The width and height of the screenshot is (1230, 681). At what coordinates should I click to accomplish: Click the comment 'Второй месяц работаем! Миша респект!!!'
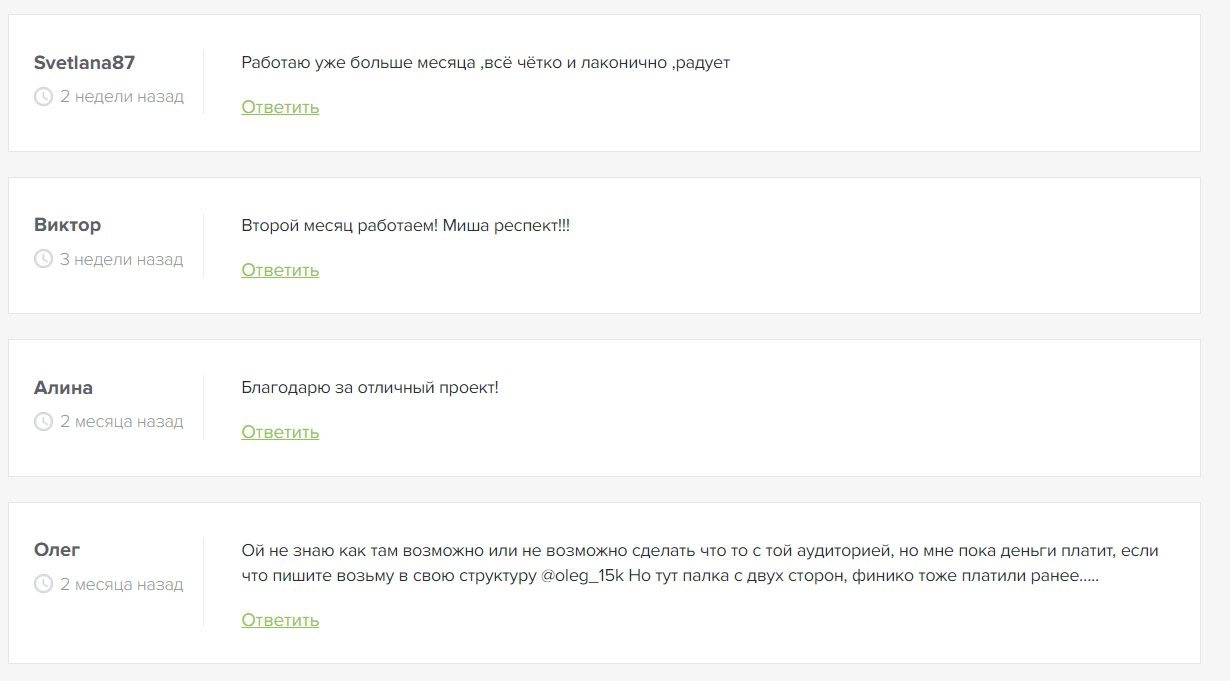tap(405, 226)
